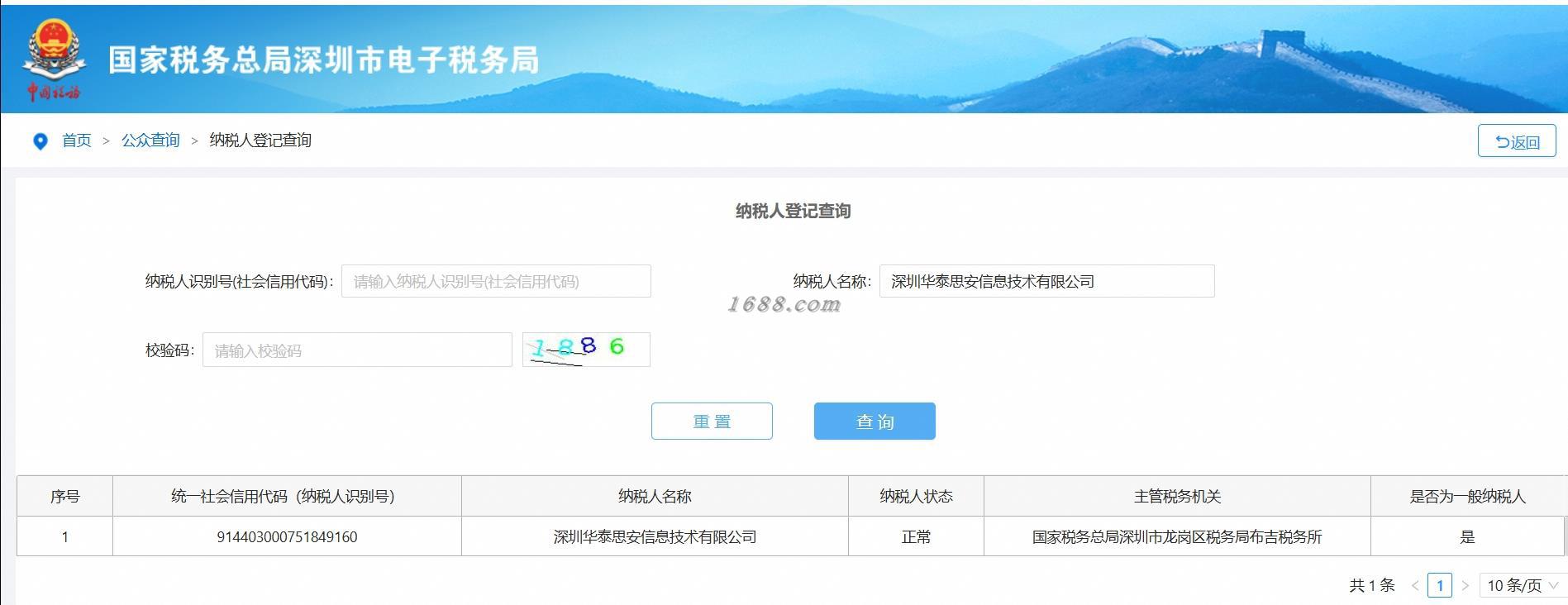Click the 序号 column header
Viewport: 1568px width, 605px height.
point(64,496)
